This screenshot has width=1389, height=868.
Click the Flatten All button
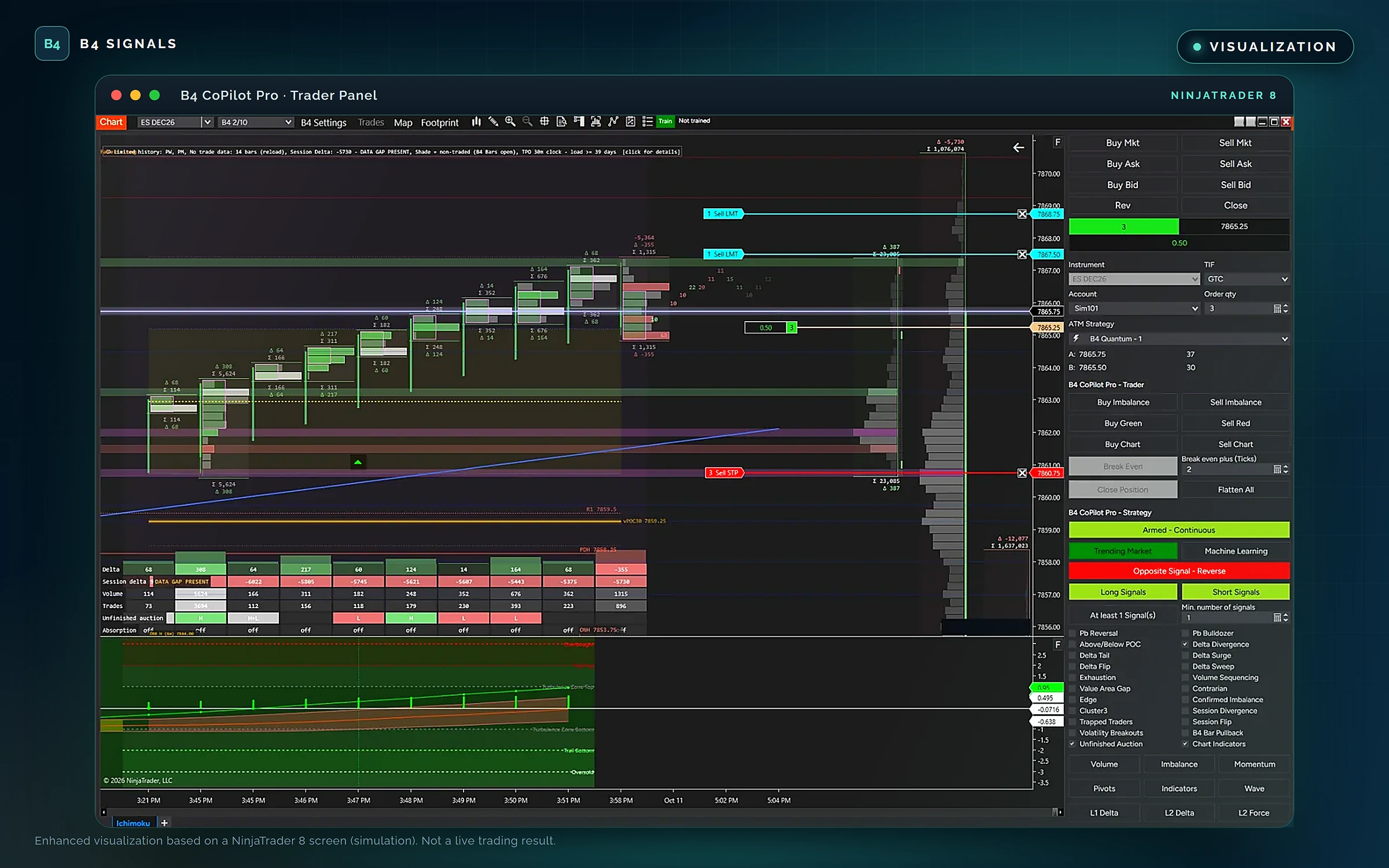(x=1236, y=490)
